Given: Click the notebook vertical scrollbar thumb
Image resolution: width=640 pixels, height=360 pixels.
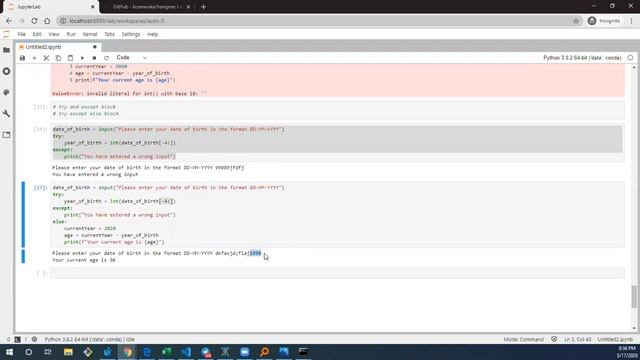Looking at the screenshot, I should click(634, 297).
